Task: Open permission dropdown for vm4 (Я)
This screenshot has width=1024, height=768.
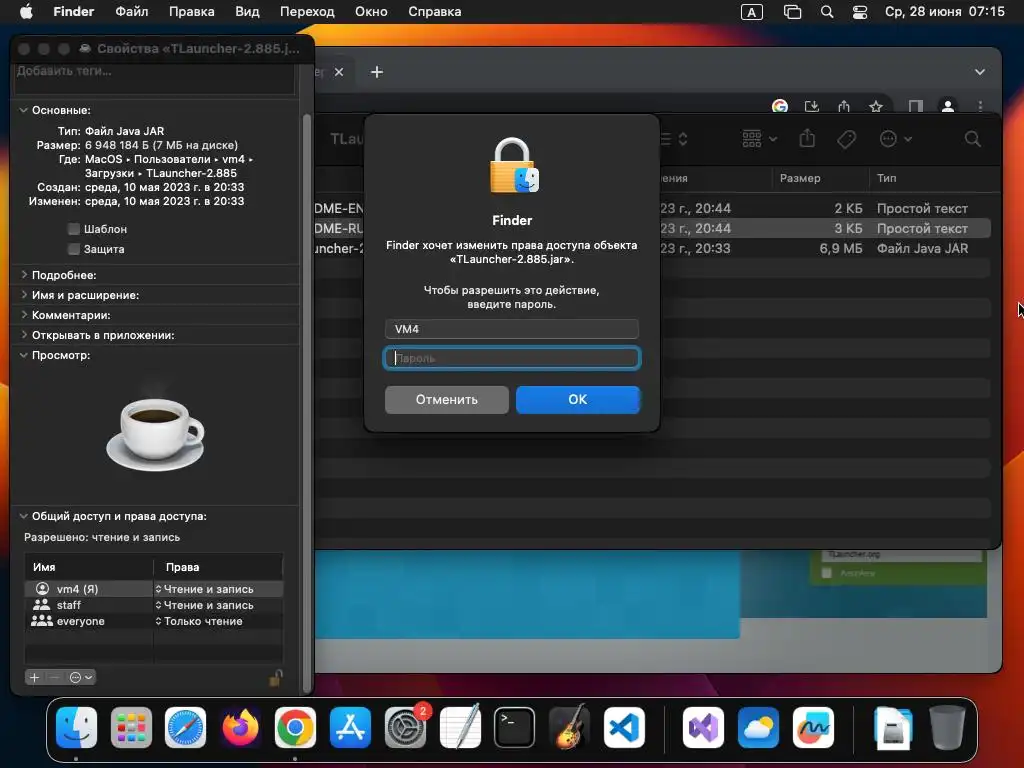Action: coord(204,589)
